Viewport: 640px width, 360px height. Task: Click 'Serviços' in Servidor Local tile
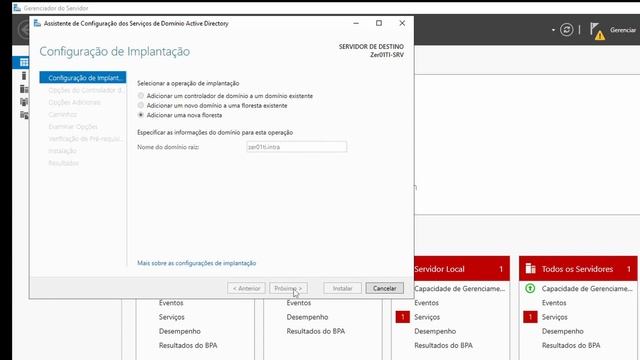pyautogui.click(x=427, y=317)
